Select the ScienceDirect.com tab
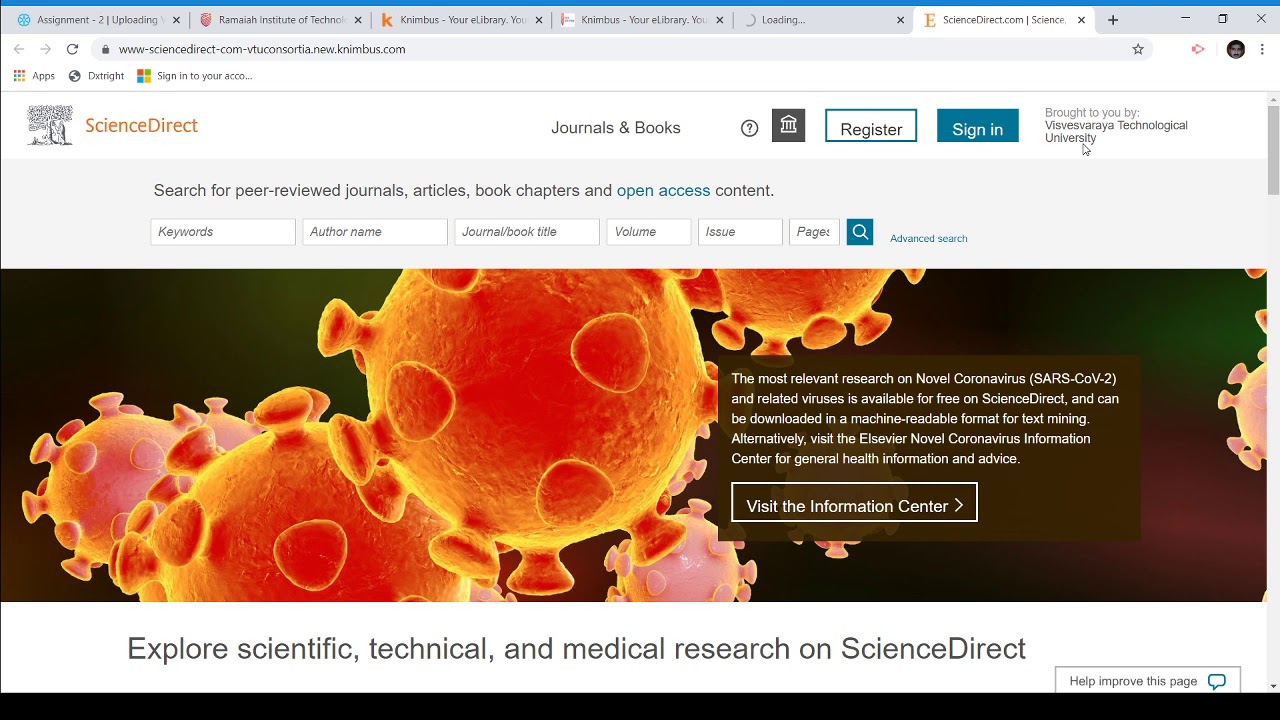 [x=1003, y=20]
